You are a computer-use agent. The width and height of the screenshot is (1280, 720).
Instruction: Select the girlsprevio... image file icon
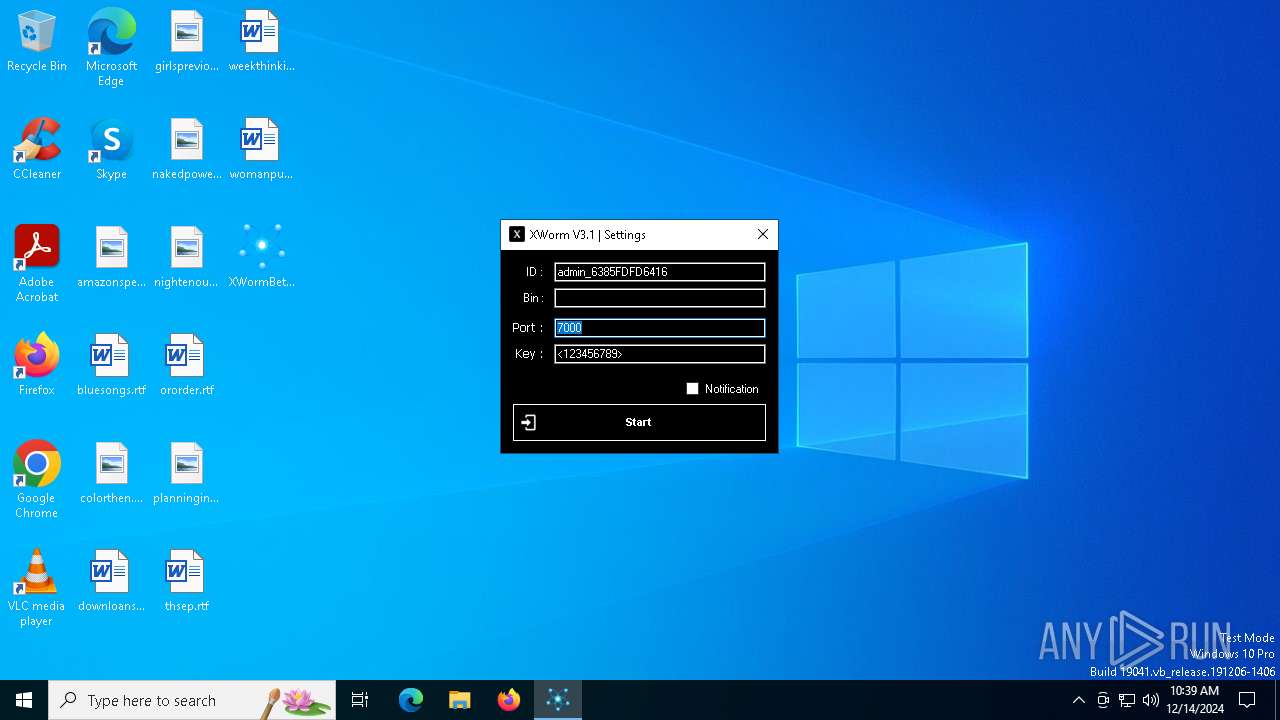click(x=186, y=42)
